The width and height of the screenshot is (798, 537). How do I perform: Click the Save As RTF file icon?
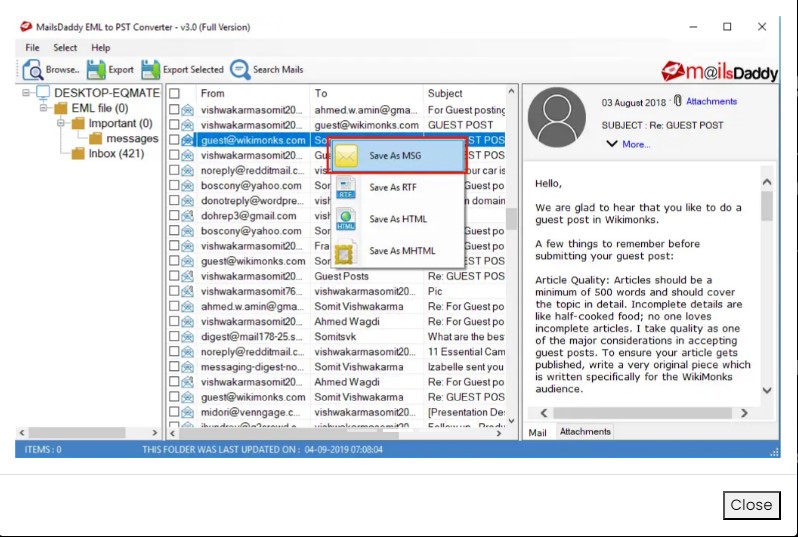tap(346, 188)
